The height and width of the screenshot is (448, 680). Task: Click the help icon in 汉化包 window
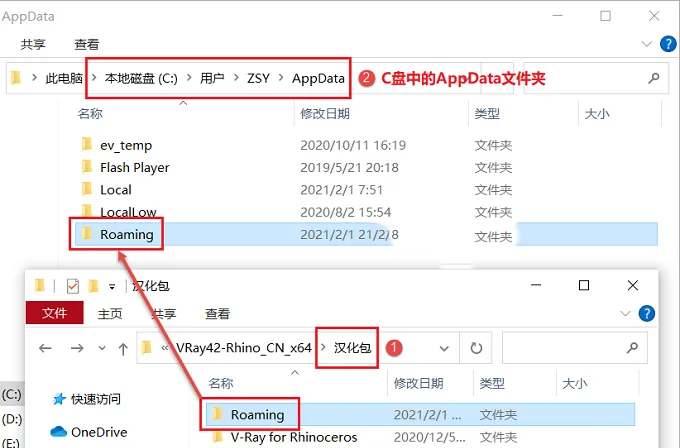[647, 313]
